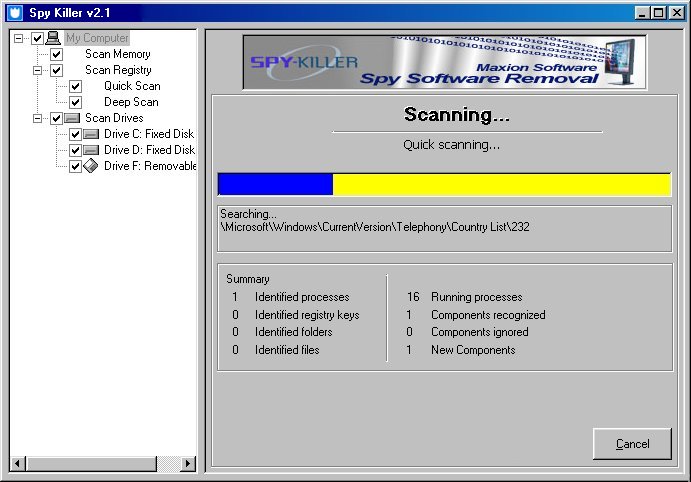Click the monitor image in the Spy-Killer banner
Screen dimensions: 691x482
click(x=622, y=62)
